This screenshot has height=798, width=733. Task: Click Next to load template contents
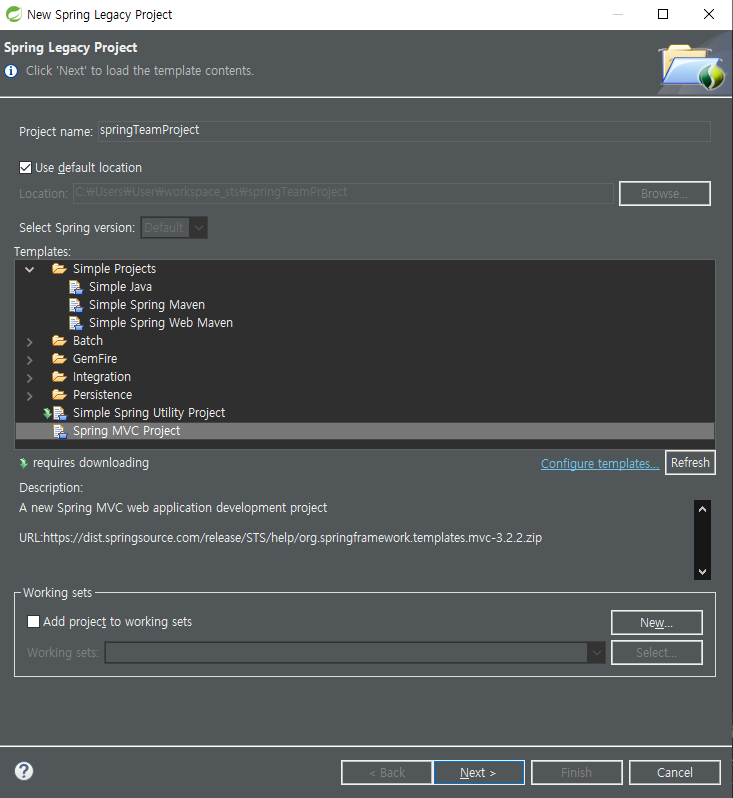[478, 773]
